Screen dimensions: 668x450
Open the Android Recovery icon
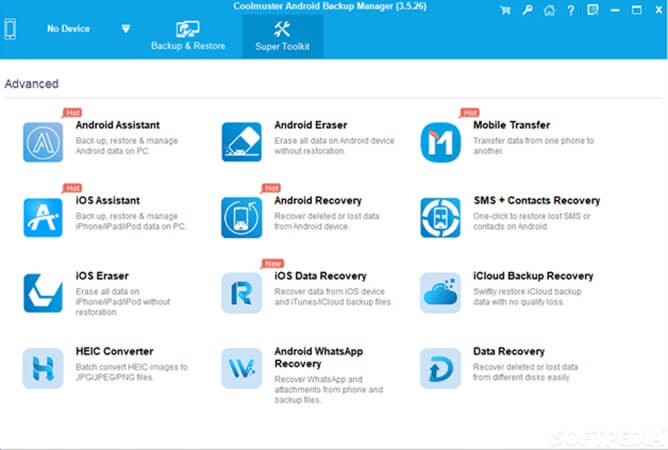242,218
